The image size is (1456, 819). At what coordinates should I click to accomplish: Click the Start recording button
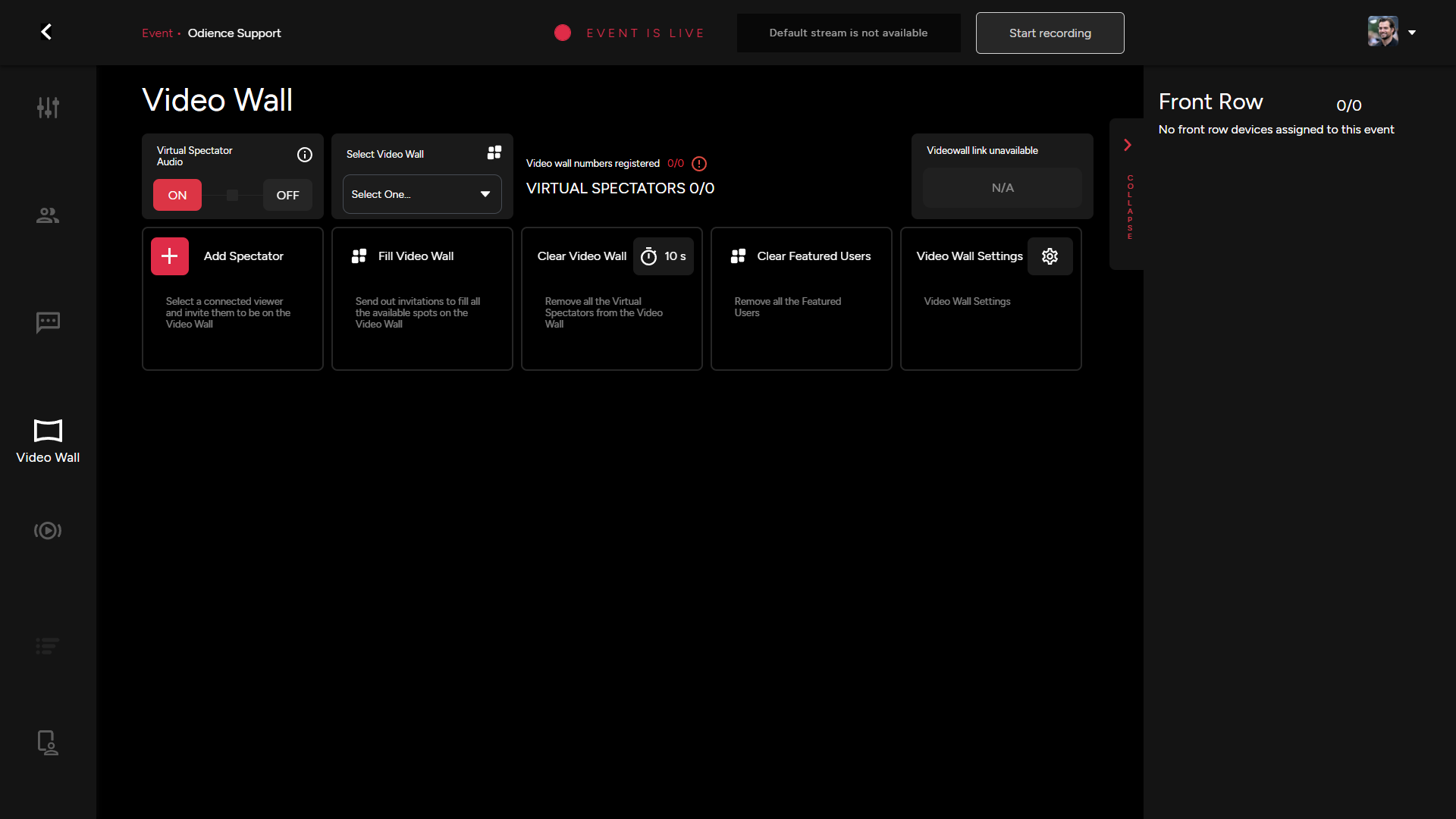(x=1050, y=33)
